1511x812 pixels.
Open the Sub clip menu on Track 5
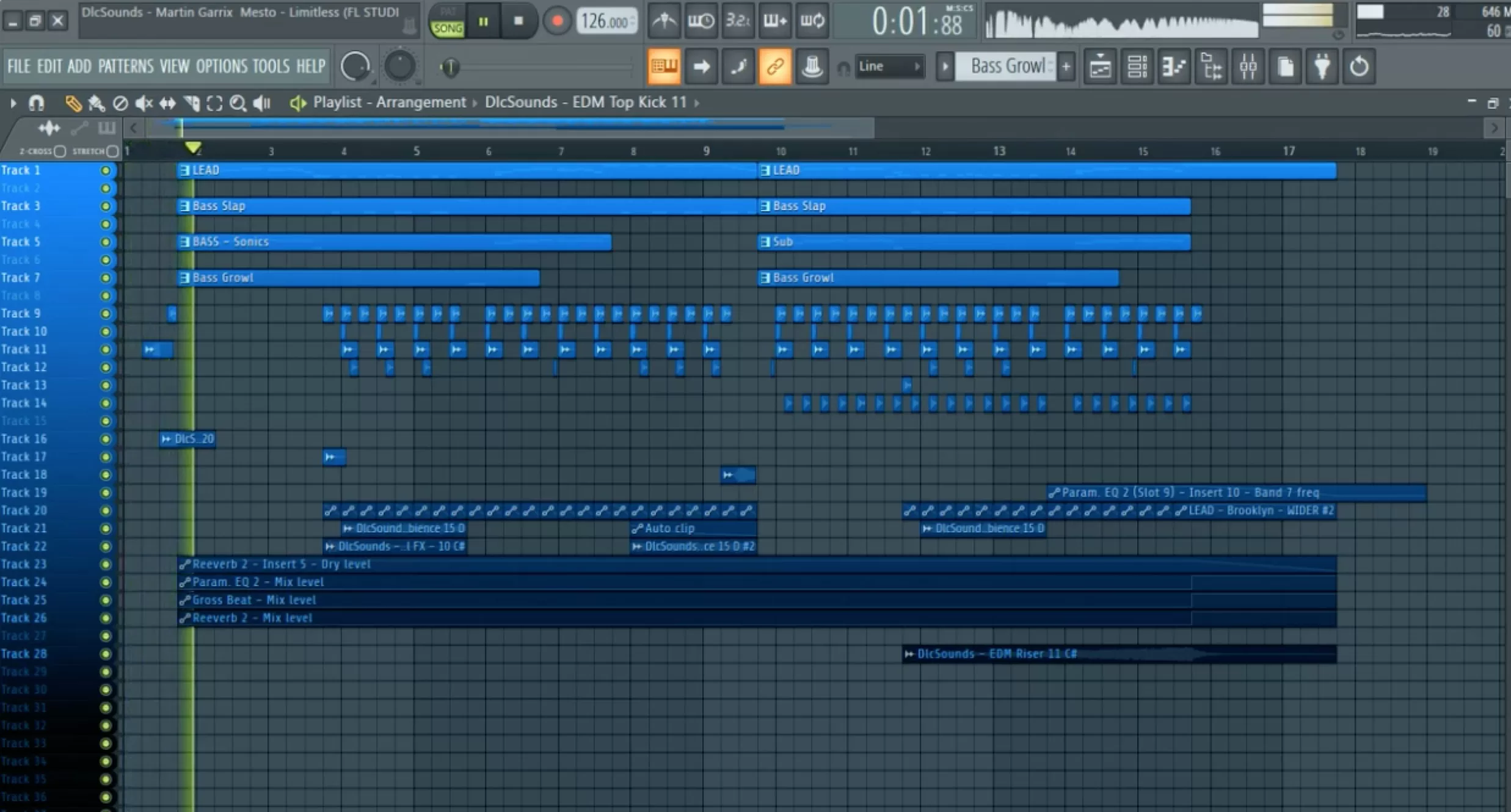point(765,242)
